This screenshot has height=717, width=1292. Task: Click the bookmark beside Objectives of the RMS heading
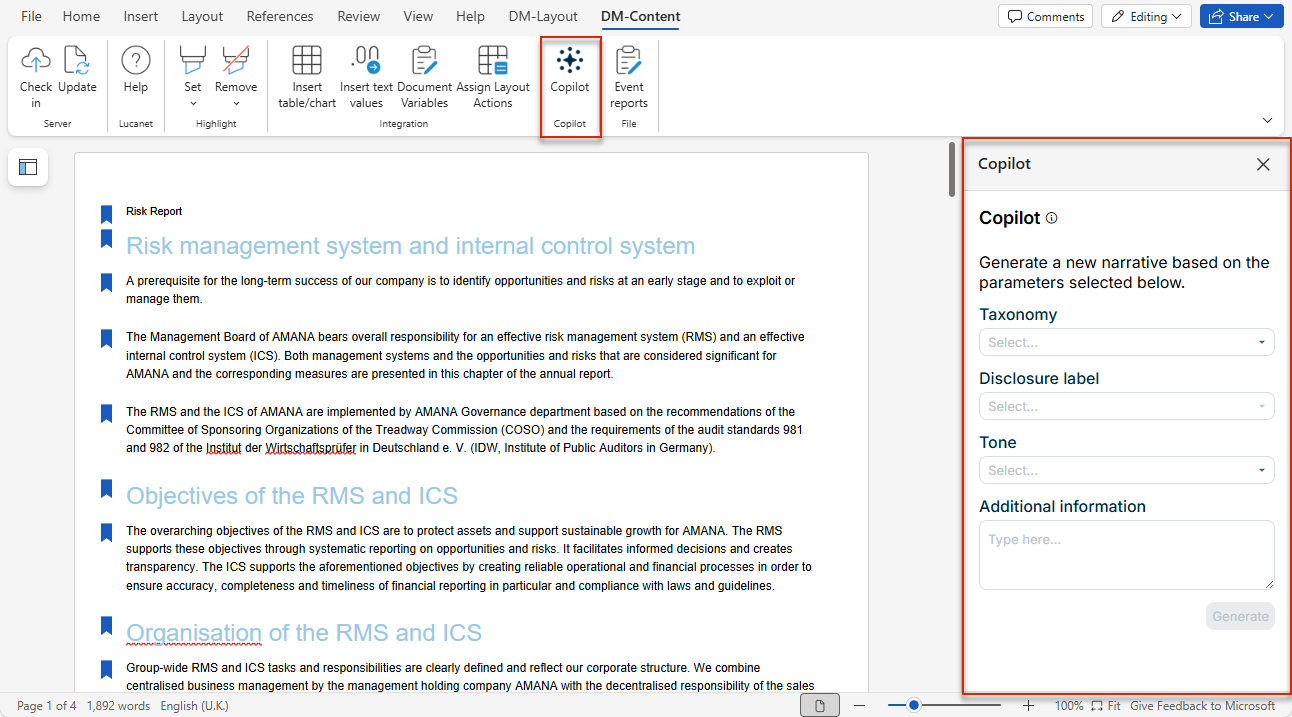[x=106, y=488]
